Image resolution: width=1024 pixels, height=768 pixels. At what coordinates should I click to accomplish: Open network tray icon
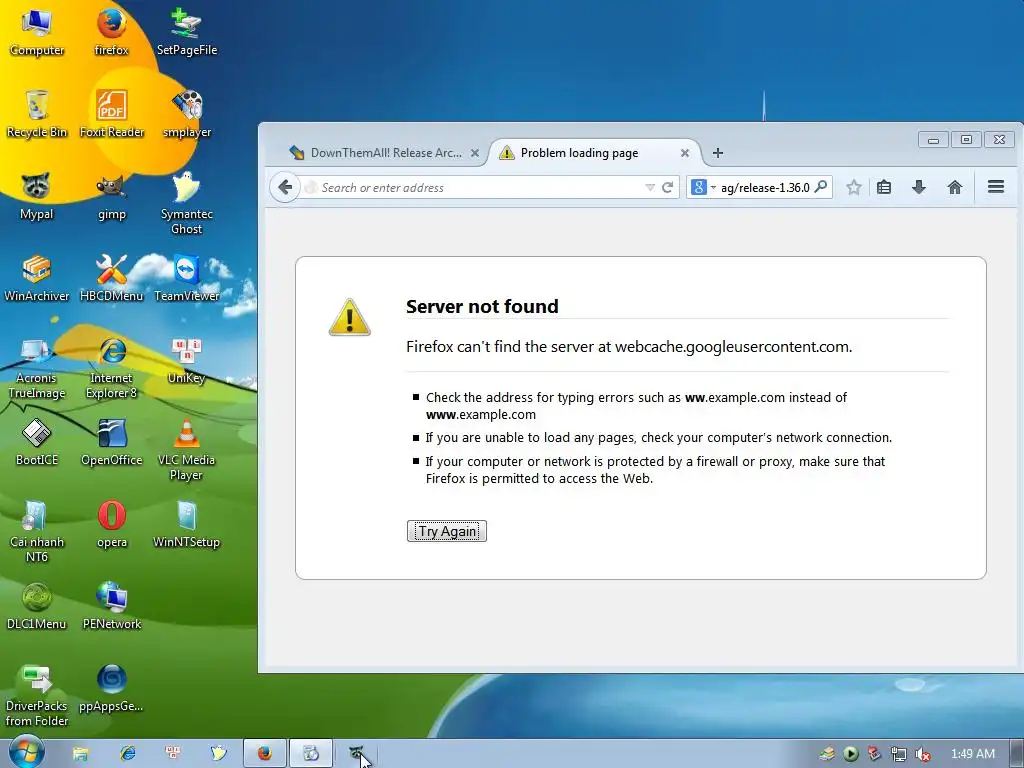899,754
